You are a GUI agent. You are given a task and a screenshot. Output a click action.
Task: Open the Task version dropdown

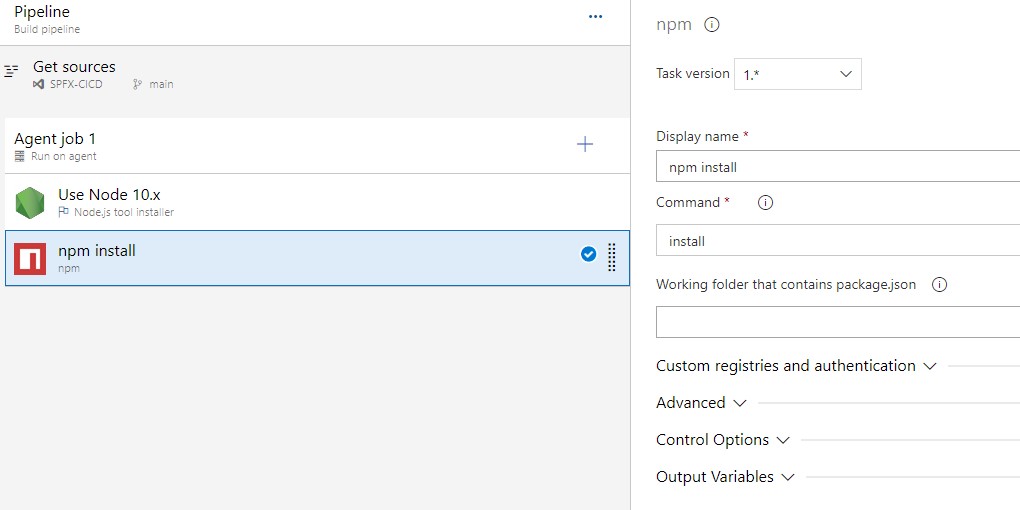[x=797, y=74]
